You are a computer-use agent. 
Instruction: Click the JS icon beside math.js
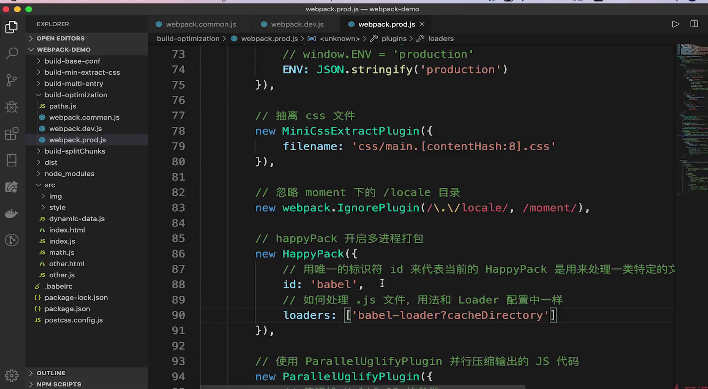[42, 252]
